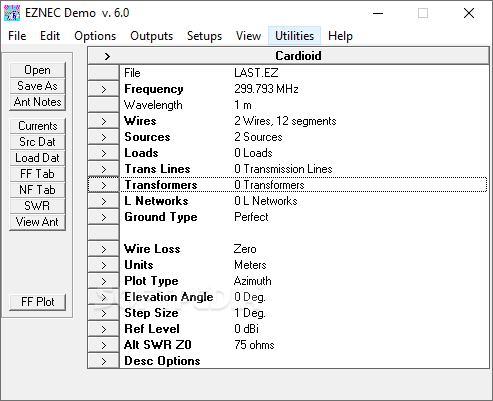Click the arrow button for Desc Options
Screen dimensions: 493x401
pos(104,361)
